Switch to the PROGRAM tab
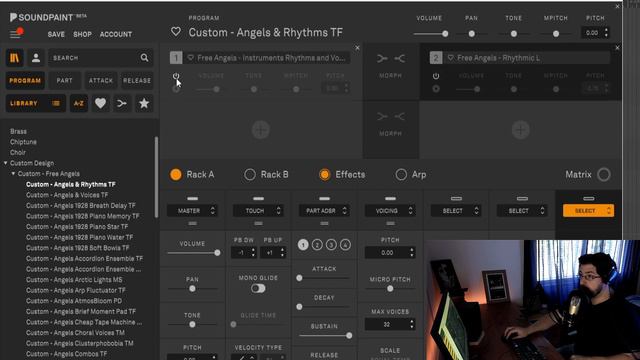The image size is (640, 360). tap(25, 80)
